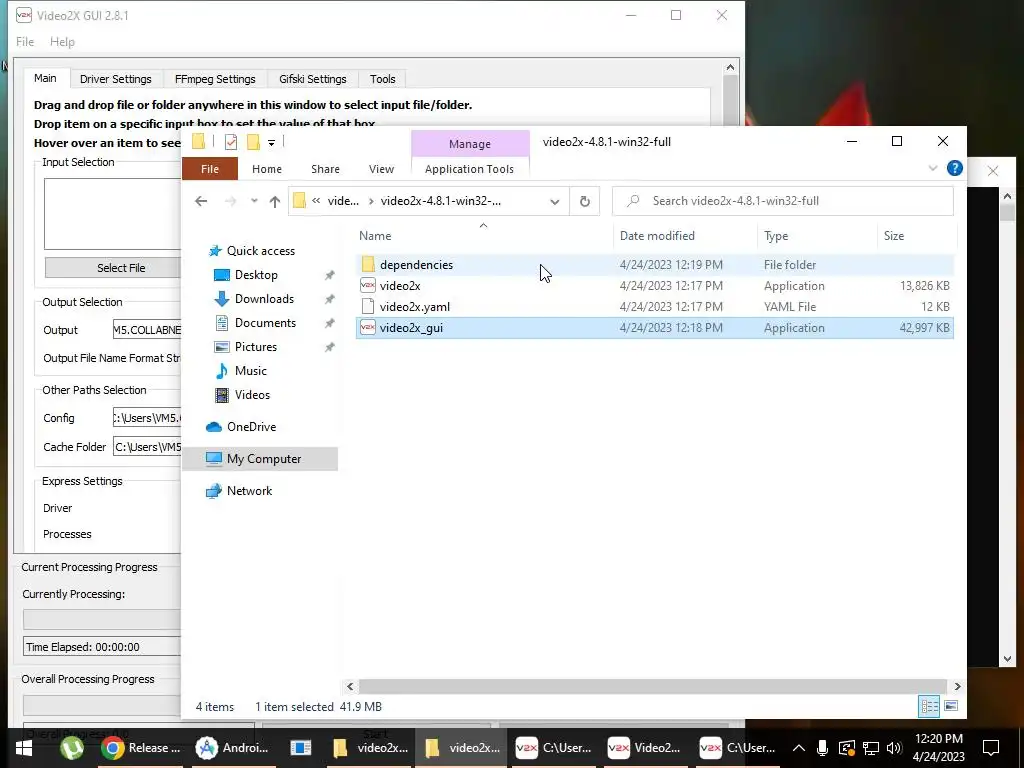Click the microphone tray icon
Viewport: 1024px width, 768px height.
[822, 748]
